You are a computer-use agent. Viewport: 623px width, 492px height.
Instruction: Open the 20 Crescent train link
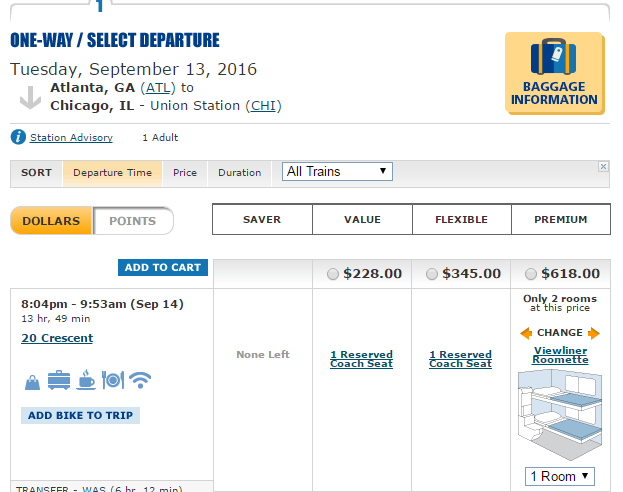(57, 339)
